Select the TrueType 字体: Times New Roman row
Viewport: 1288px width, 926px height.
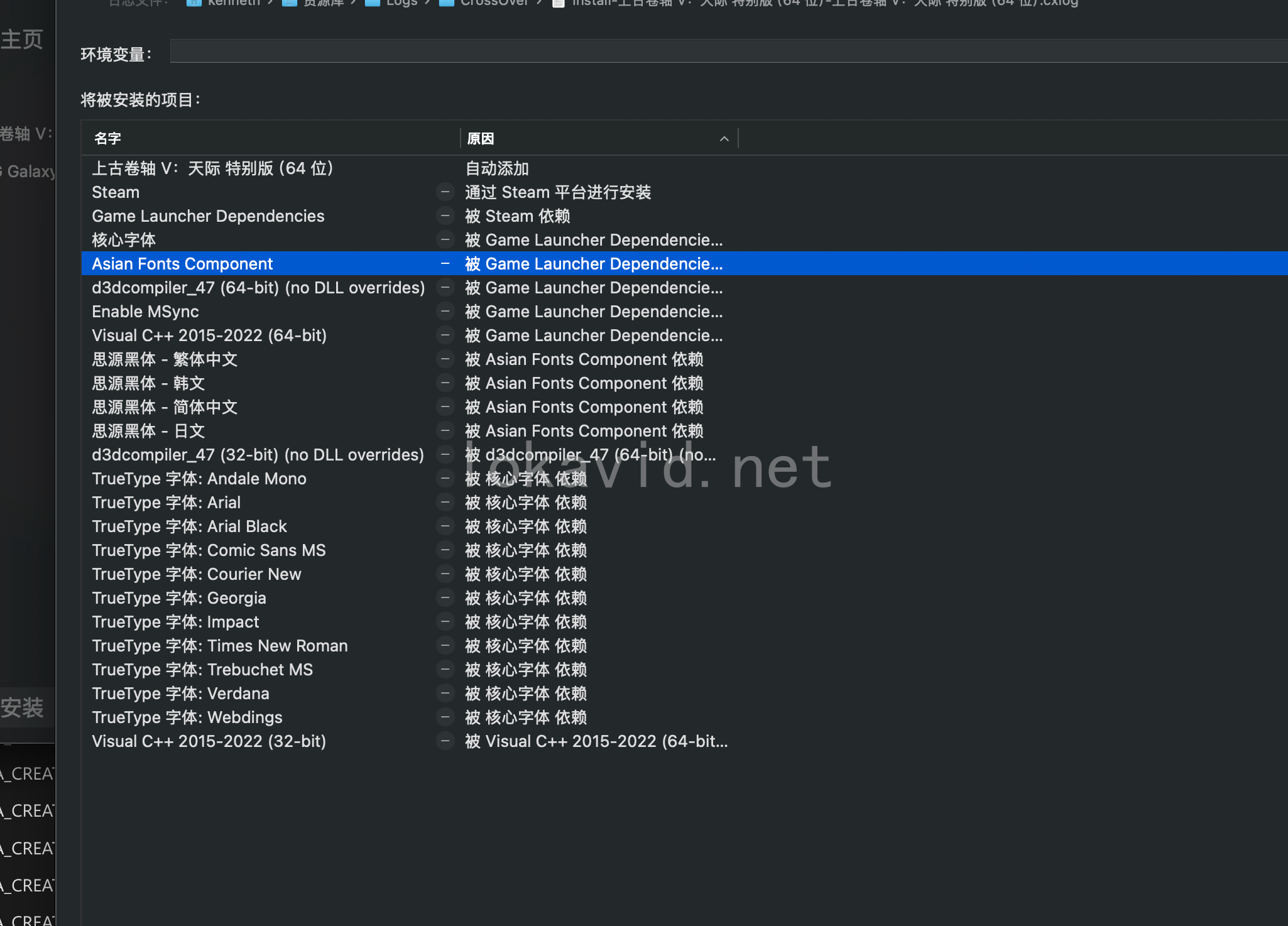220,646
